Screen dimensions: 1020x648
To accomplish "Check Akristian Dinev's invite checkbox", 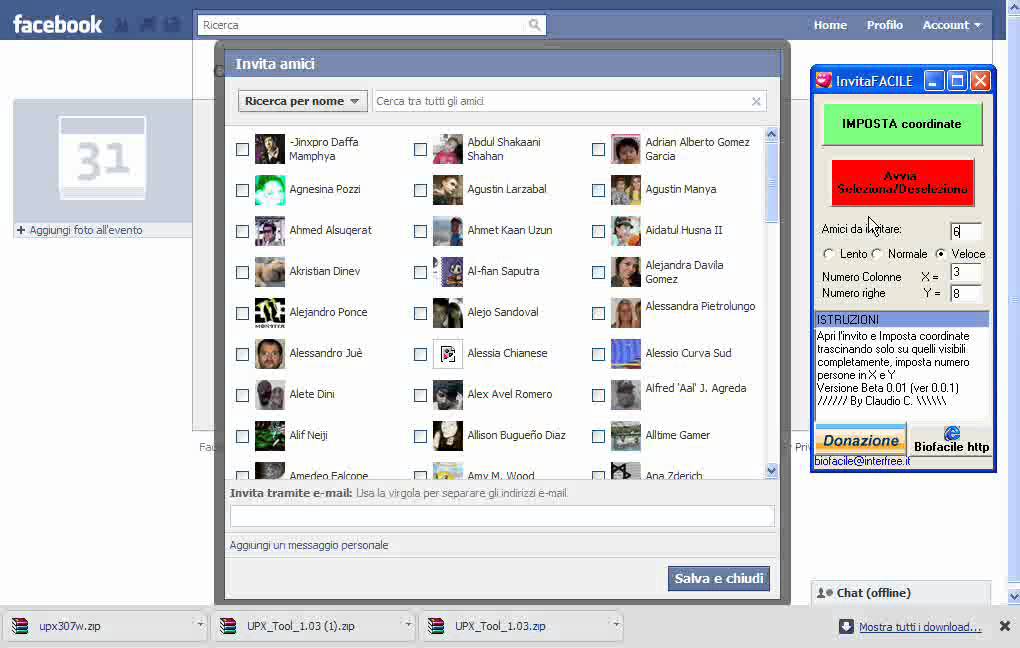I will point(242,272).
